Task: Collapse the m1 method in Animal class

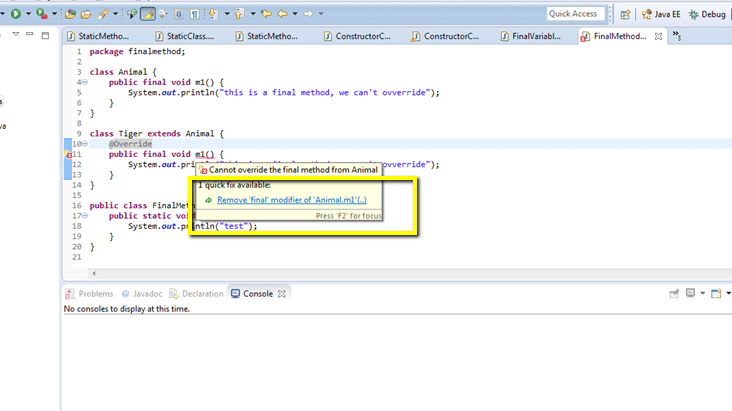Action: [x=85, y=82]
